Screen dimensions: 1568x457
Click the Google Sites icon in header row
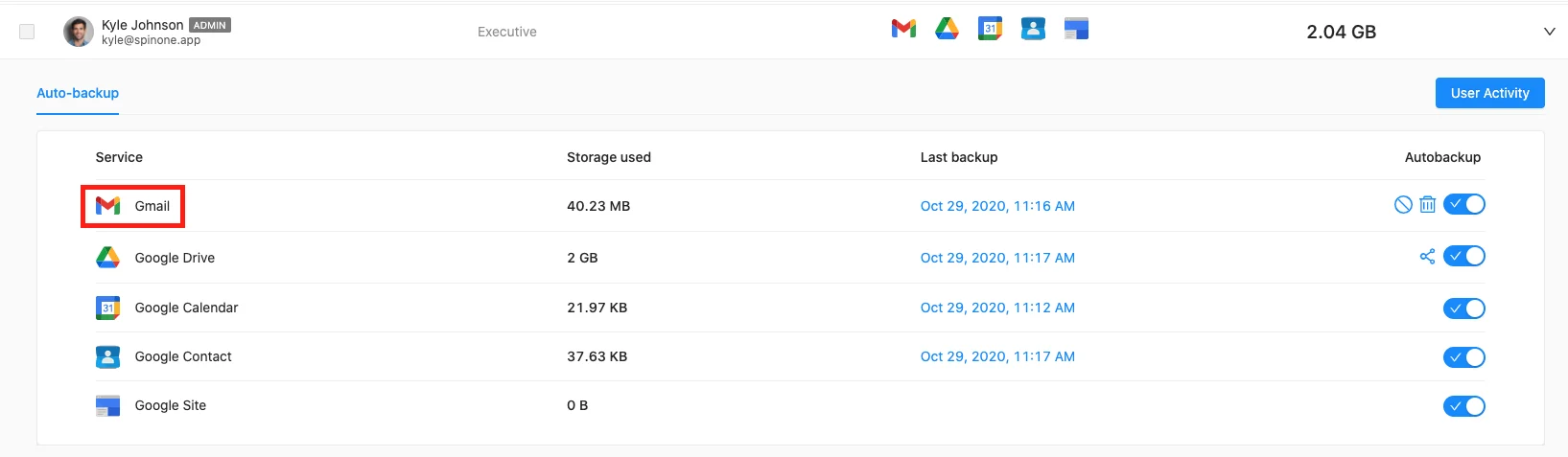[1076, 29]
